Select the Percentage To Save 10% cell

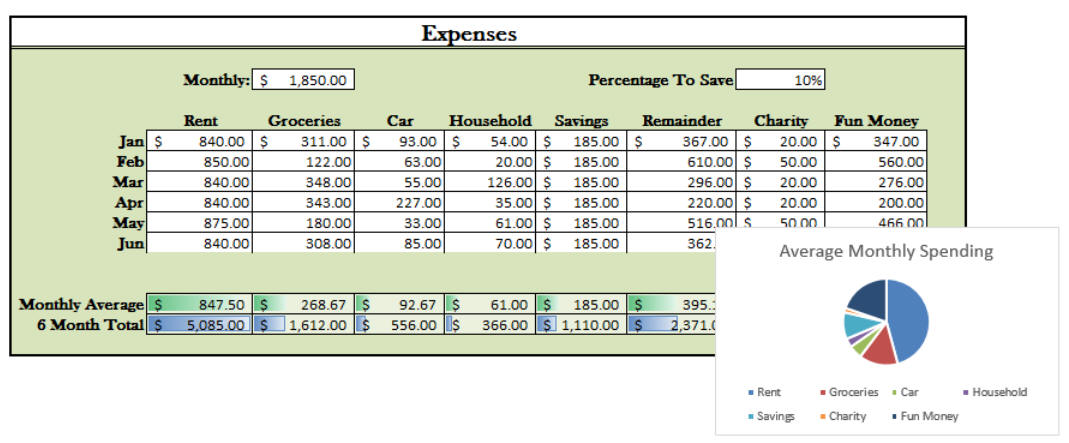tap(780, 80)
